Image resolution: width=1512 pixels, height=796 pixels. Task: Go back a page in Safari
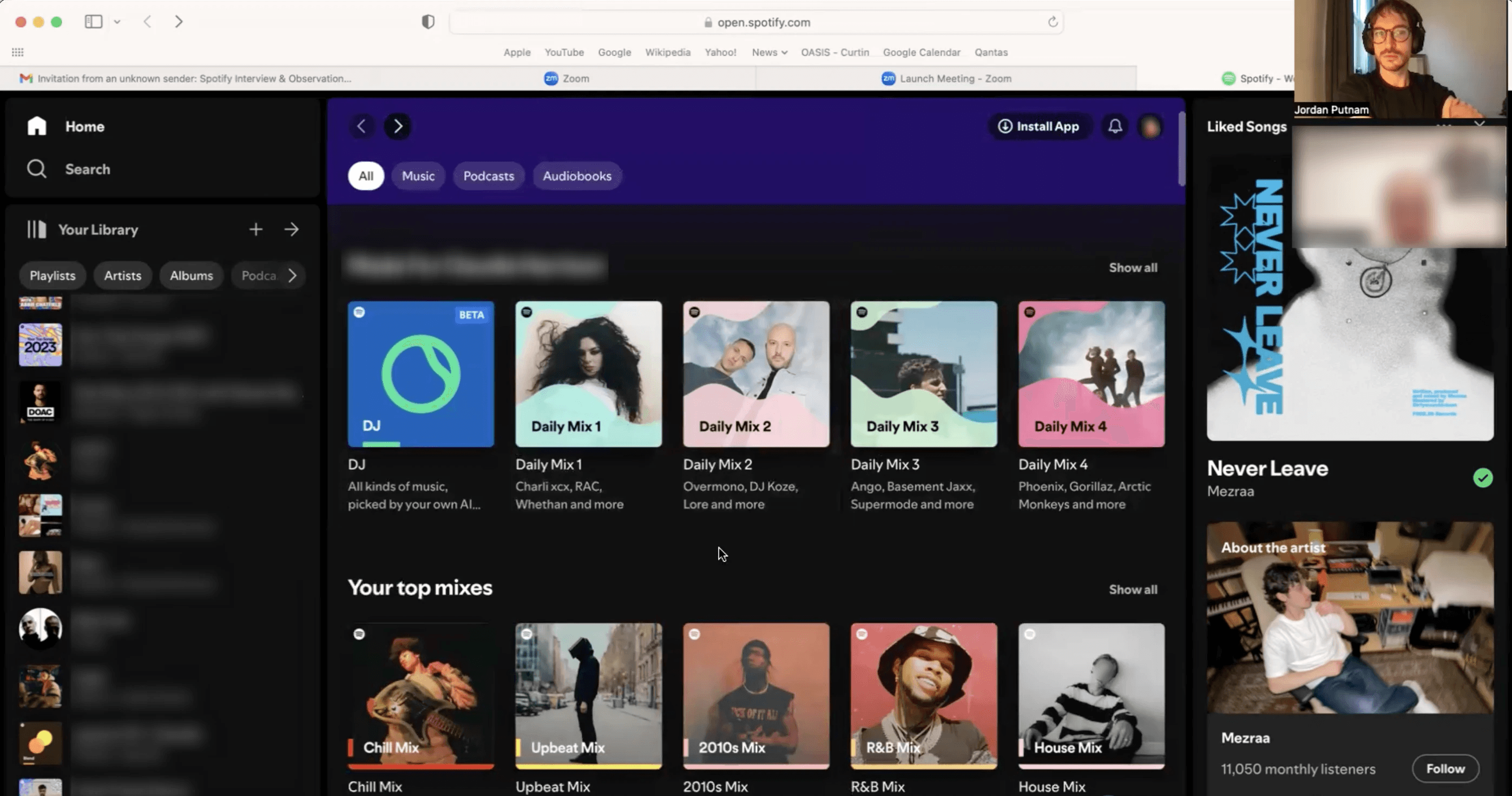pos(147,22)
